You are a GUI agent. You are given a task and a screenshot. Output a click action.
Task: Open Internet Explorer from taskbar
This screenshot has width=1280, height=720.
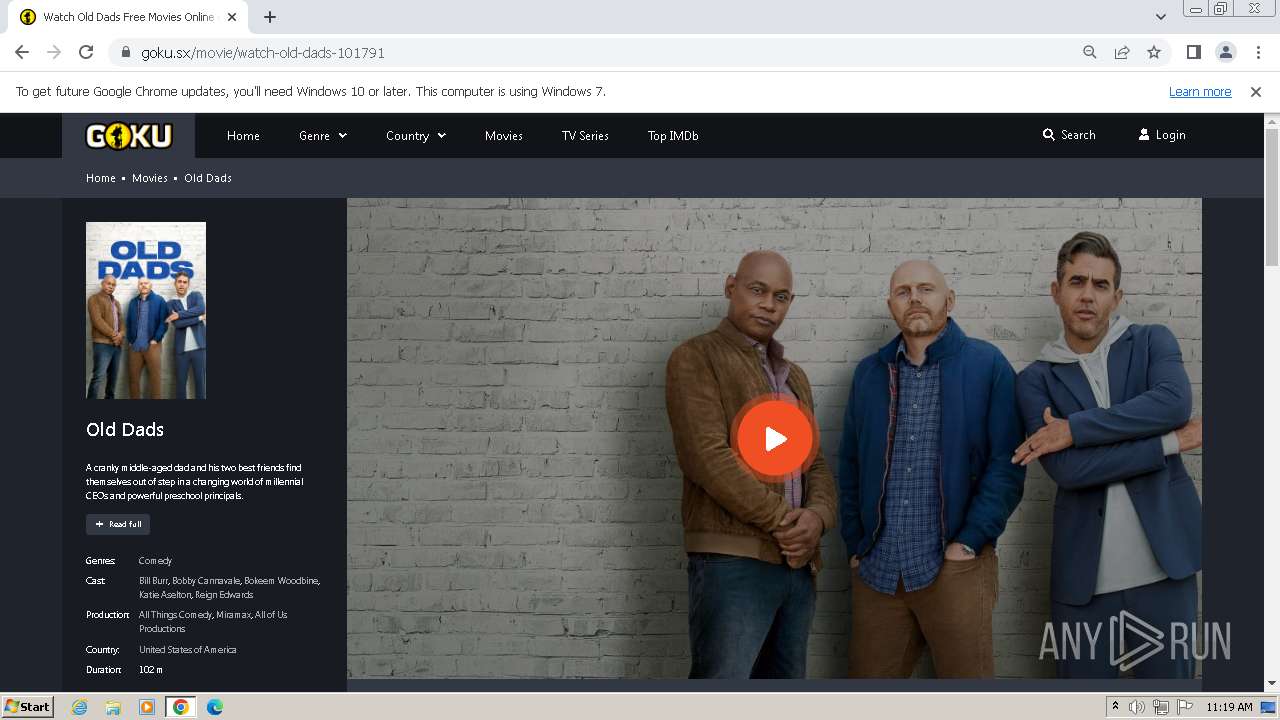pyautogui.click(x=79, y=707)
